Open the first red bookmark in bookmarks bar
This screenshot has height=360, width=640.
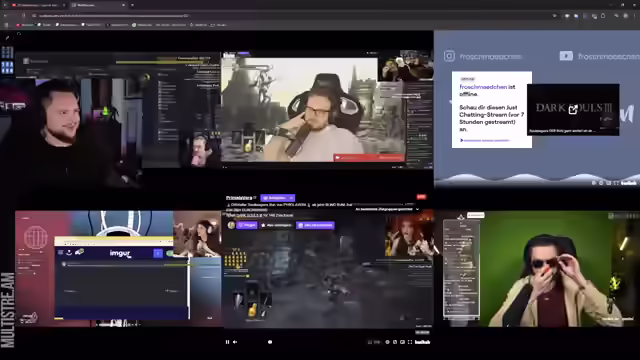click(x=24, y=25)
